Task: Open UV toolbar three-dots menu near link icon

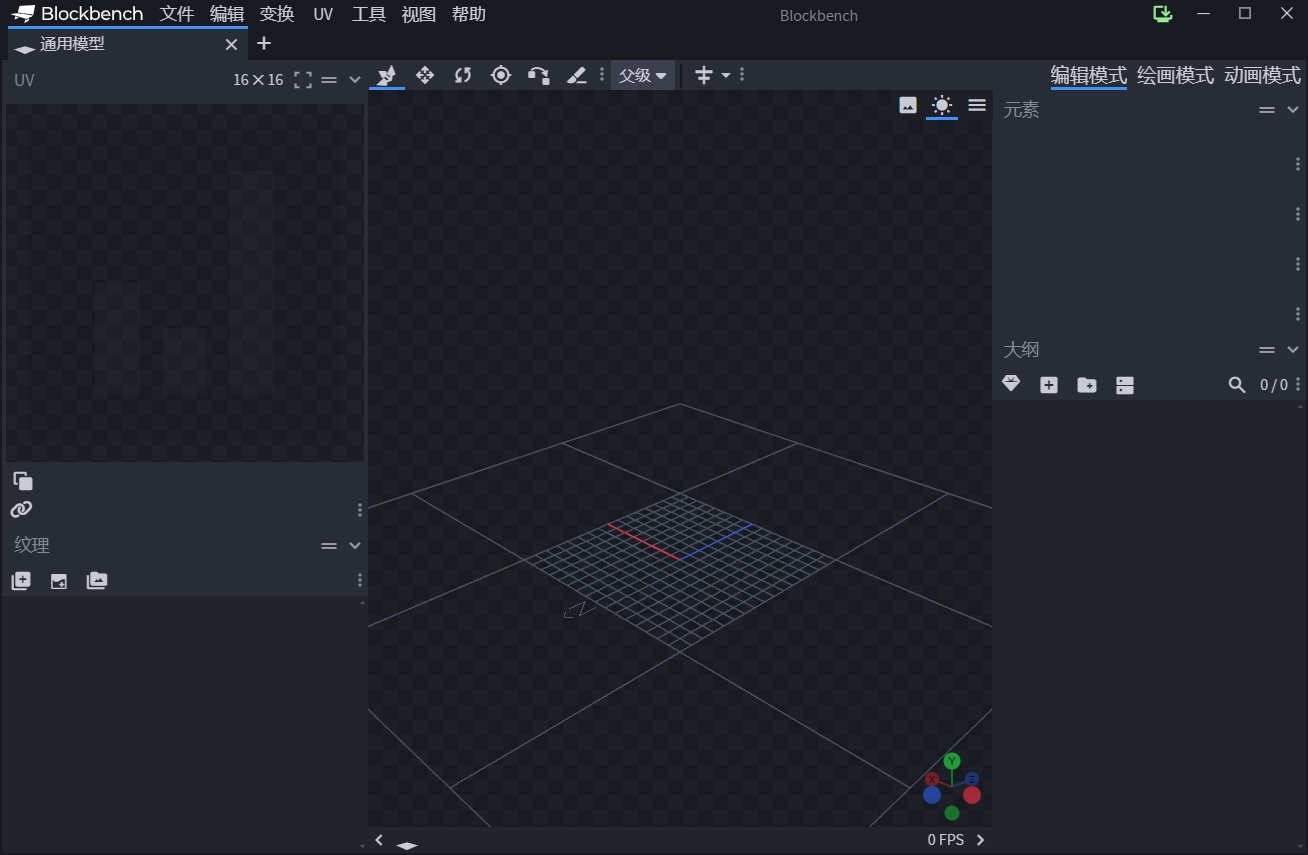Action: pyautogui.click(x=360, y=510)
